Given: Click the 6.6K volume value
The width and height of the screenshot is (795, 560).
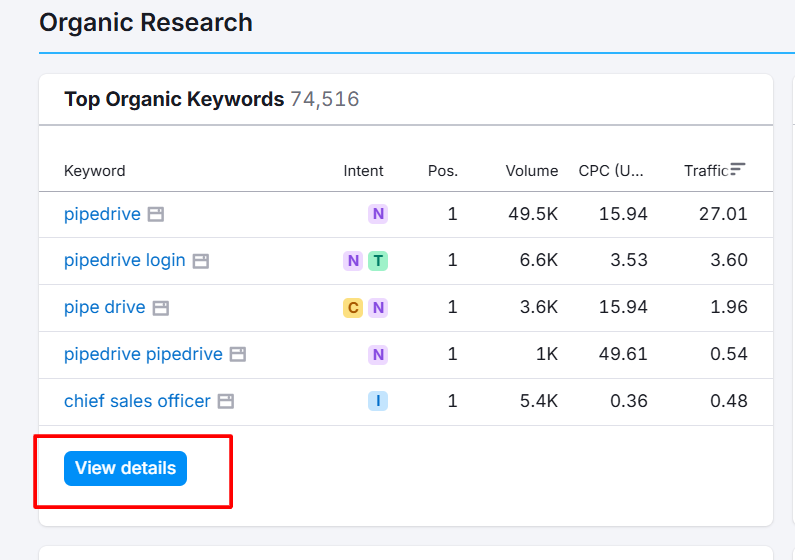Looking at the screenshot, I should point(538,260).
